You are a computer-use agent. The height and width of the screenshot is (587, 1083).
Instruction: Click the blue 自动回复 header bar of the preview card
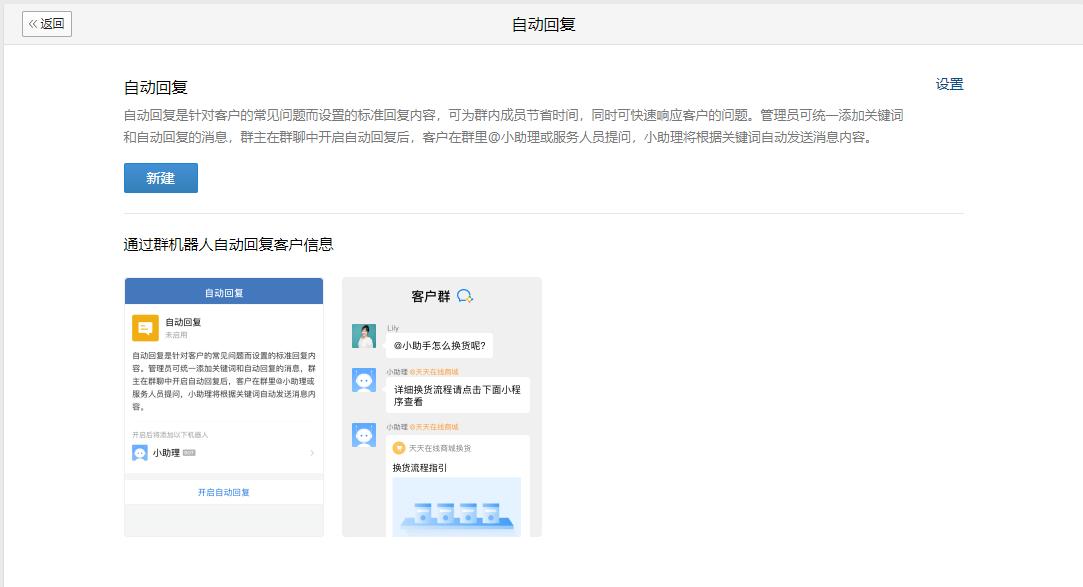pos(222,291)
